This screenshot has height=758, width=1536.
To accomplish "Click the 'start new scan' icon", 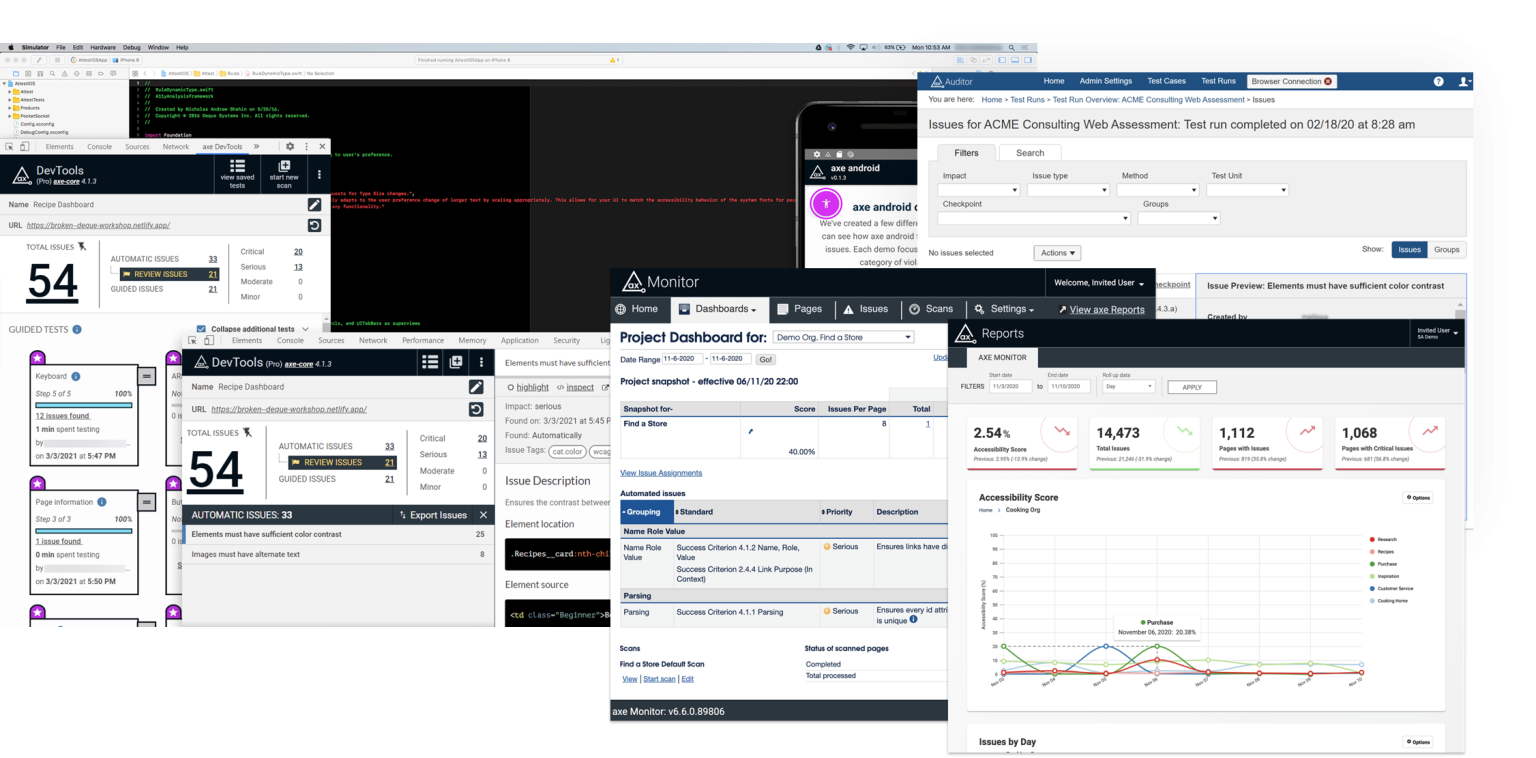I will tap(284, 167).
